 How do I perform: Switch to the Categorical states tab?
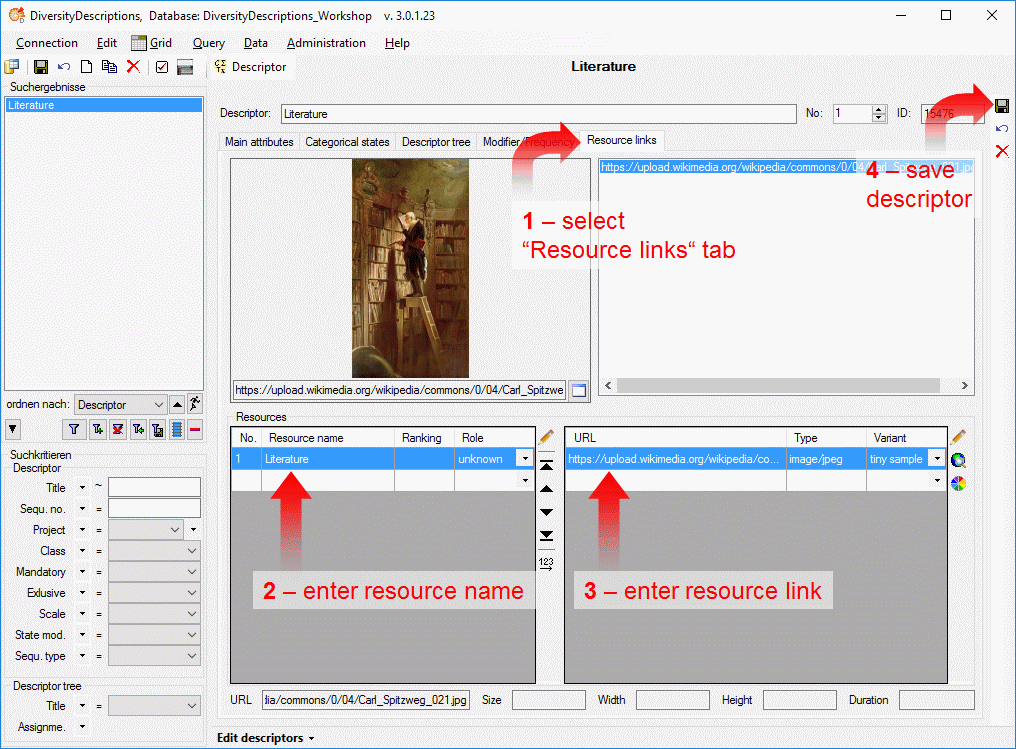coord(347,142)
